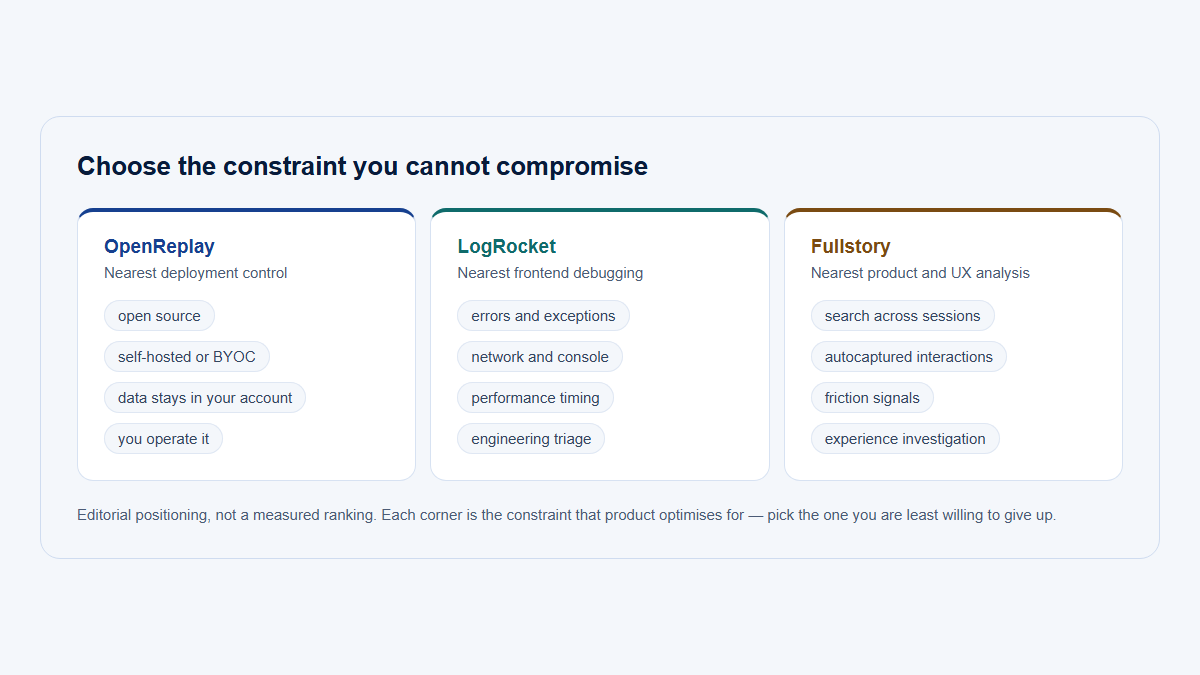Select the "search across sessions" tag
Image resolution: width=1200 pixels, height=675 pixels.
pos(902,316)
